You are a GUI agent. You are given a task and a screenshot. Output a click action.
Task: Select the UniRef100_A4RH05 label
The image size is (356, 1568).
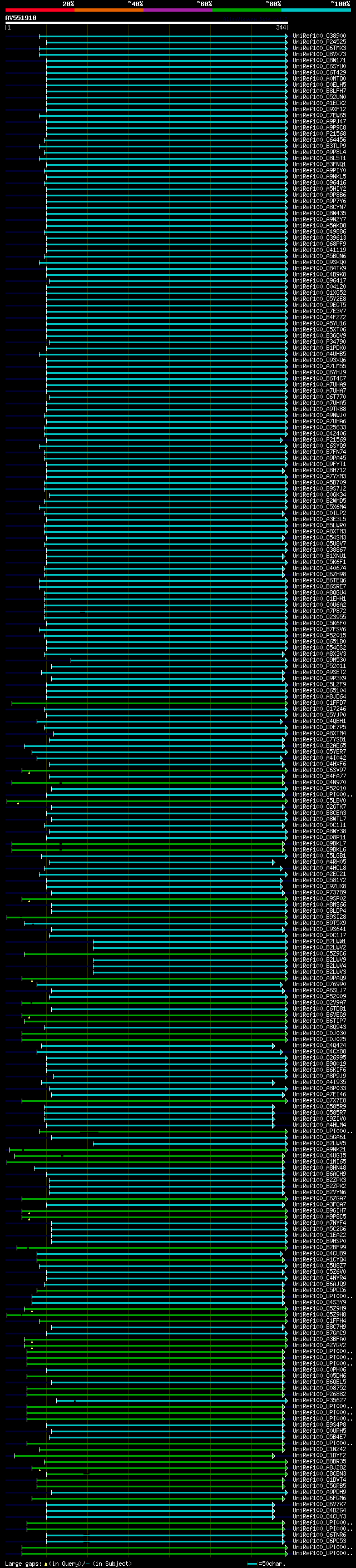coord(319,861)
